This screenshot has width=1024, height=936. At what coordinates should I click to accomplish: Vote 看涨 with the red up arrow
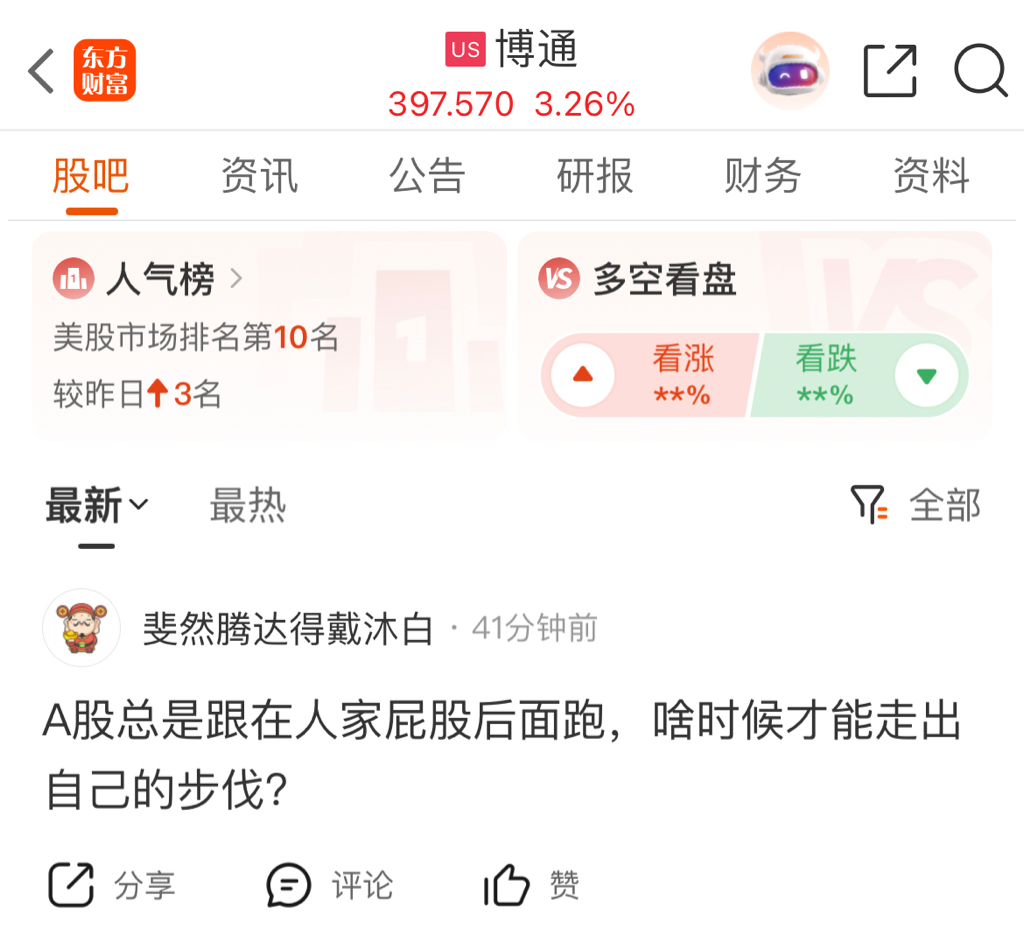coord(583,375)
